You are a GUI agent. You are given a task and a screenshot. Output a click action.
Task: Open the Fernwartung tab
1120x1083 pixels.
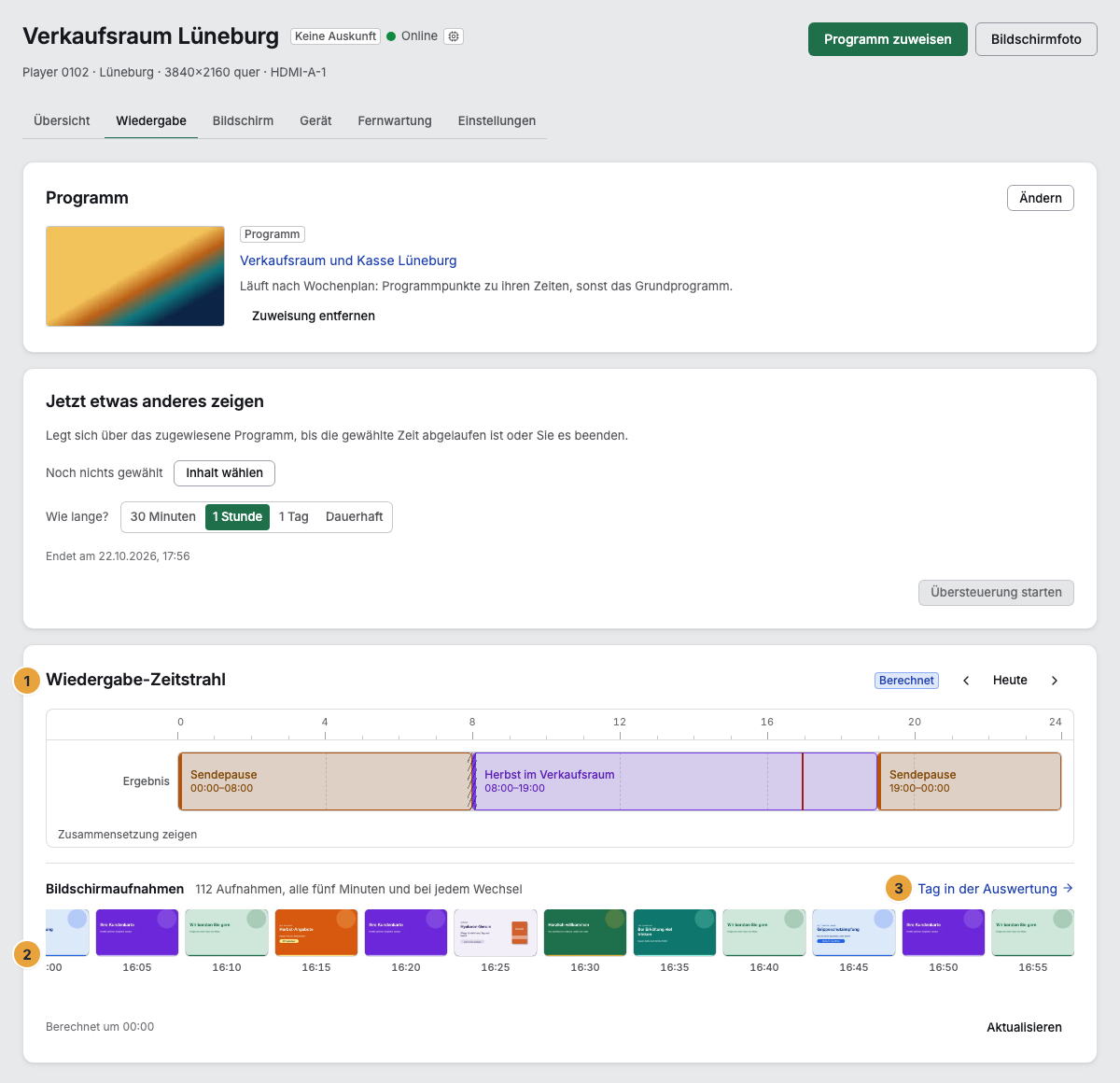point(395,120)
